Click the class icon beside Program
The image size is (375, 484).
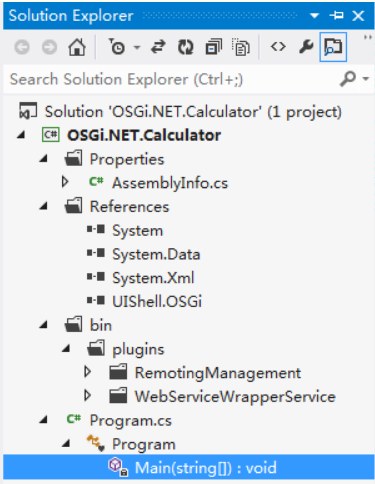pyautogui.click(x=96, y=443)
